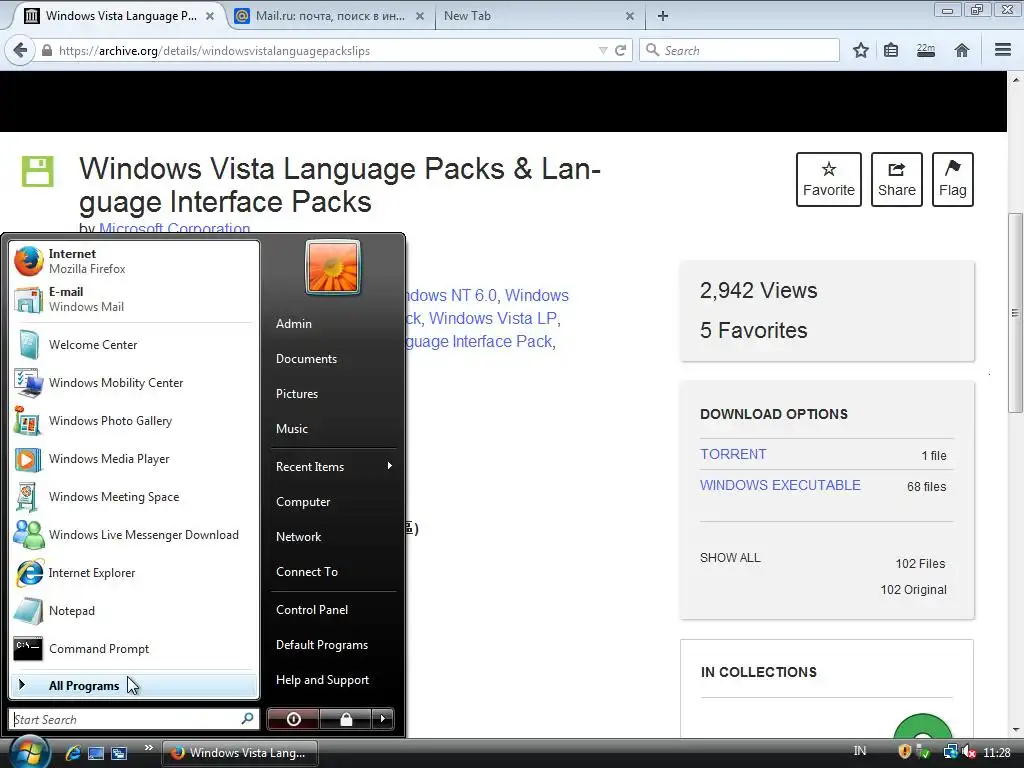Open Pictures from Start menu
Screen dimensions: 1024x768
(297, 394)
